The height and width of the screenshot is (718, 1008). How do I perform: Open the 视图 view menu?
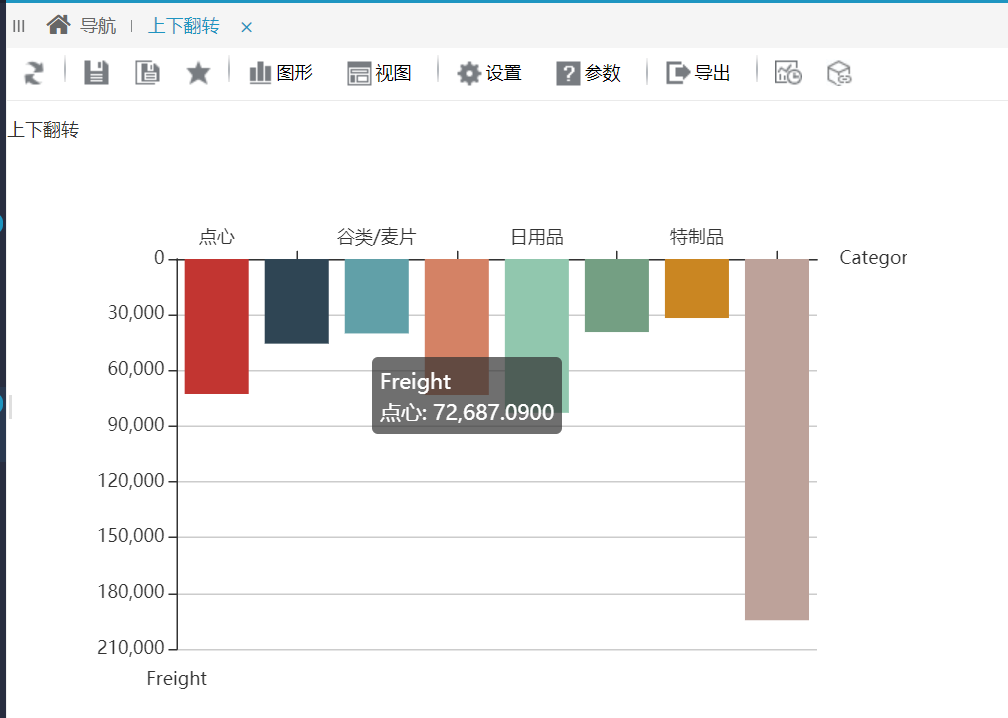click(x=379, y=73)
